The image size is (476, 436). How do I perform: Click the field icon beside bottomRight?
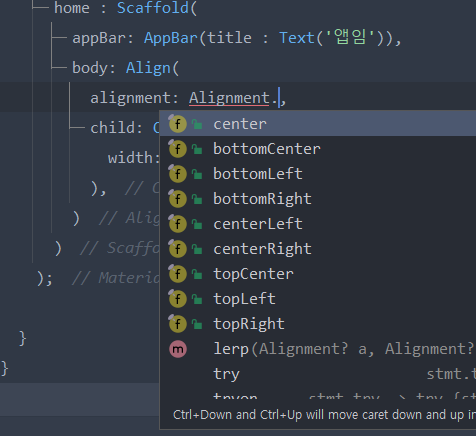[x=177, y=199]
